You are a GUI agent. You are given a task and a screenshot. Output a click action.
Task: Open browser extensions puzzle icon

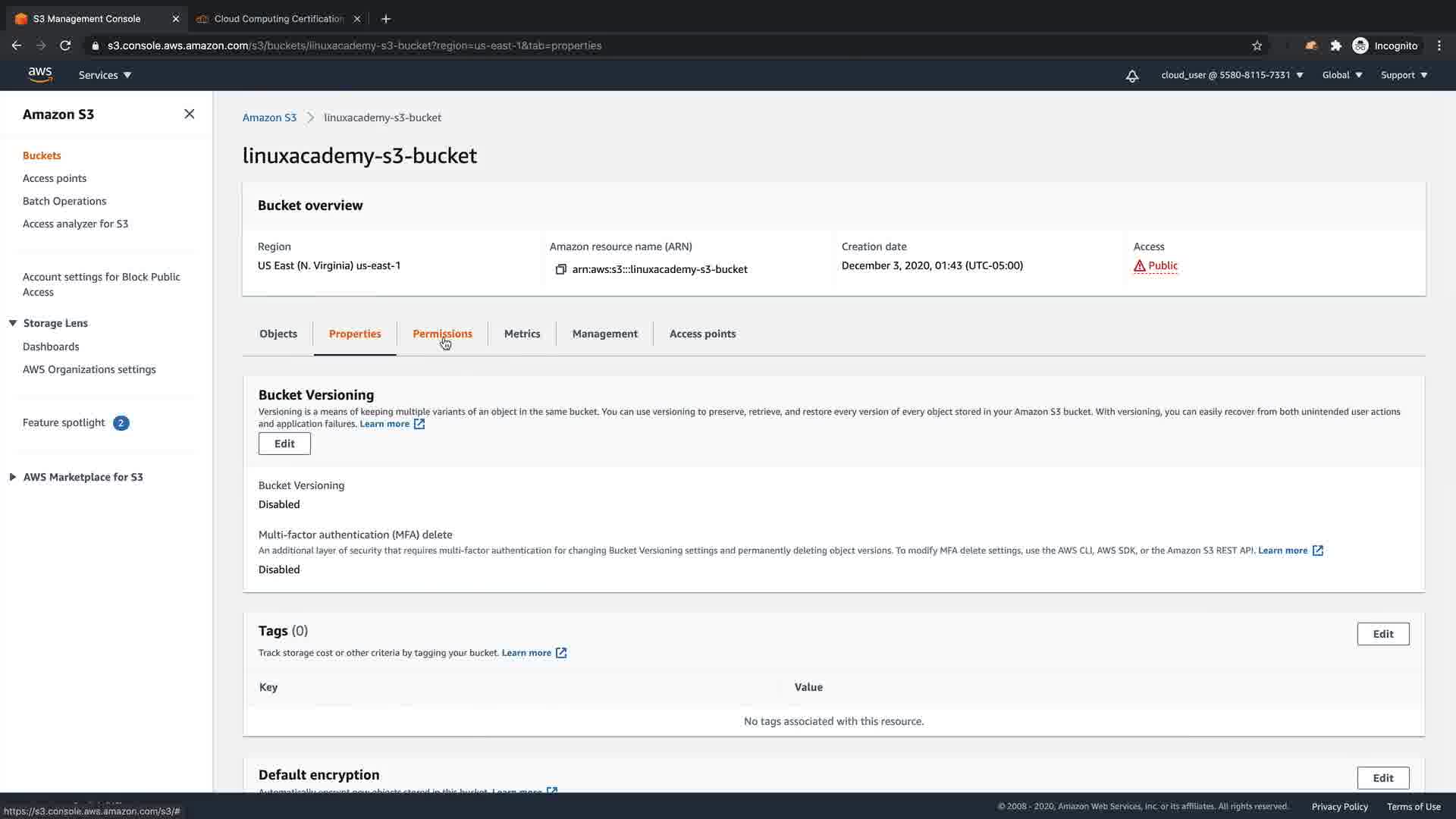pyautogui.click(x=1335, y=45)
